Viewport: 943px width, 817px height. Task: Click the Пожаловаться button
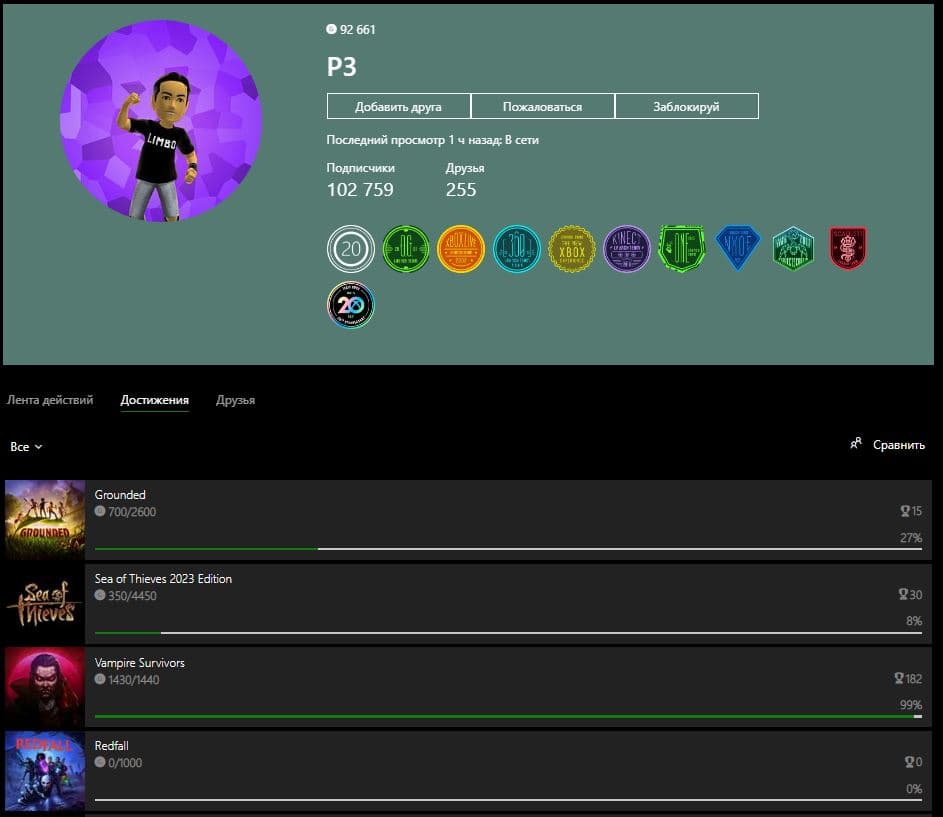[542, 106]
